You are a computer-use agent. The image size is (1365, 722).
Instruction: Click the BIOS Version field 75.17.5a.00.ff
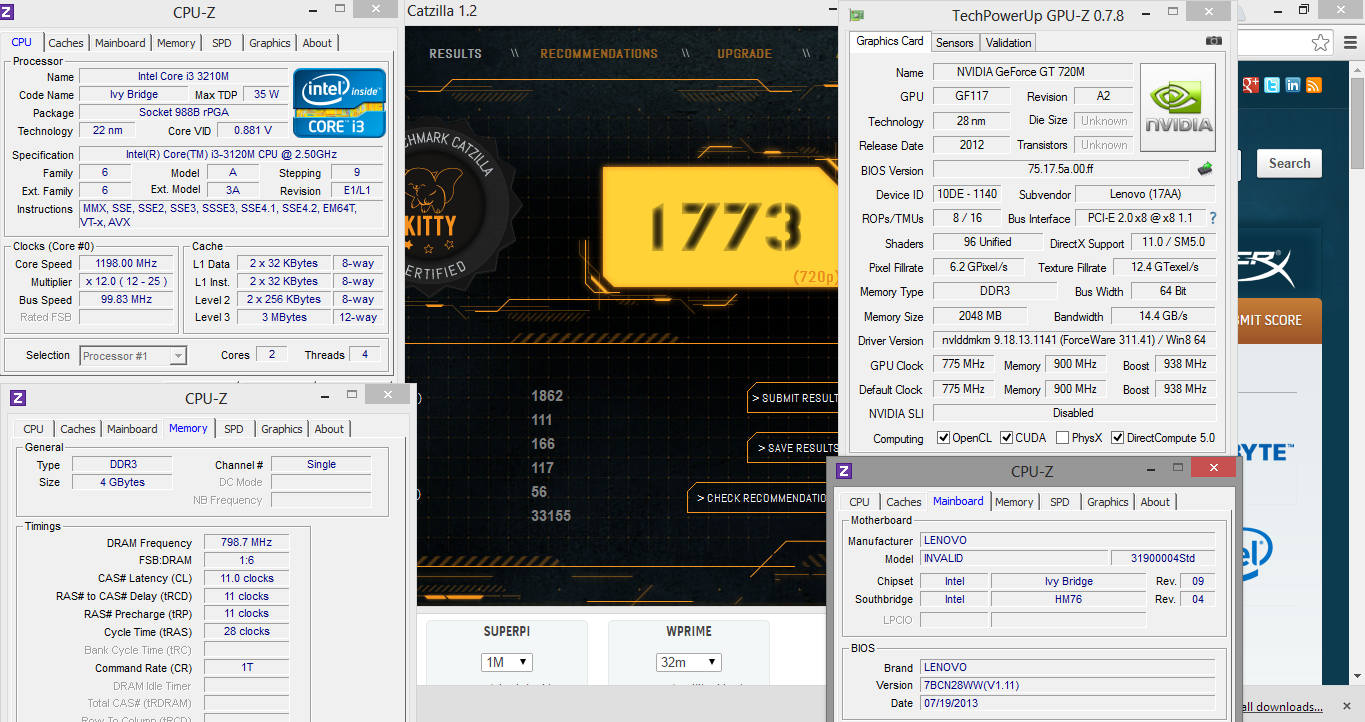[1061, 170]
